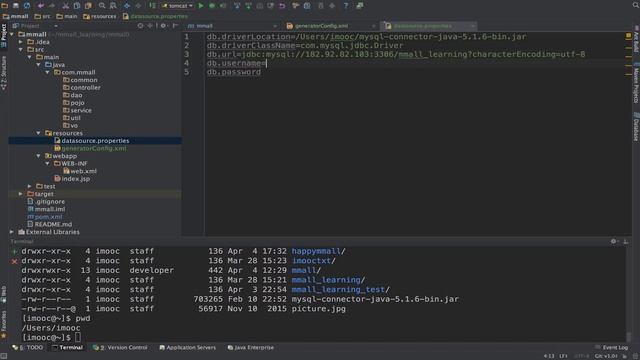Viewport: 640px width, 360px height.
Task: Open the Structure side panel tab
Action: (4, 73)
